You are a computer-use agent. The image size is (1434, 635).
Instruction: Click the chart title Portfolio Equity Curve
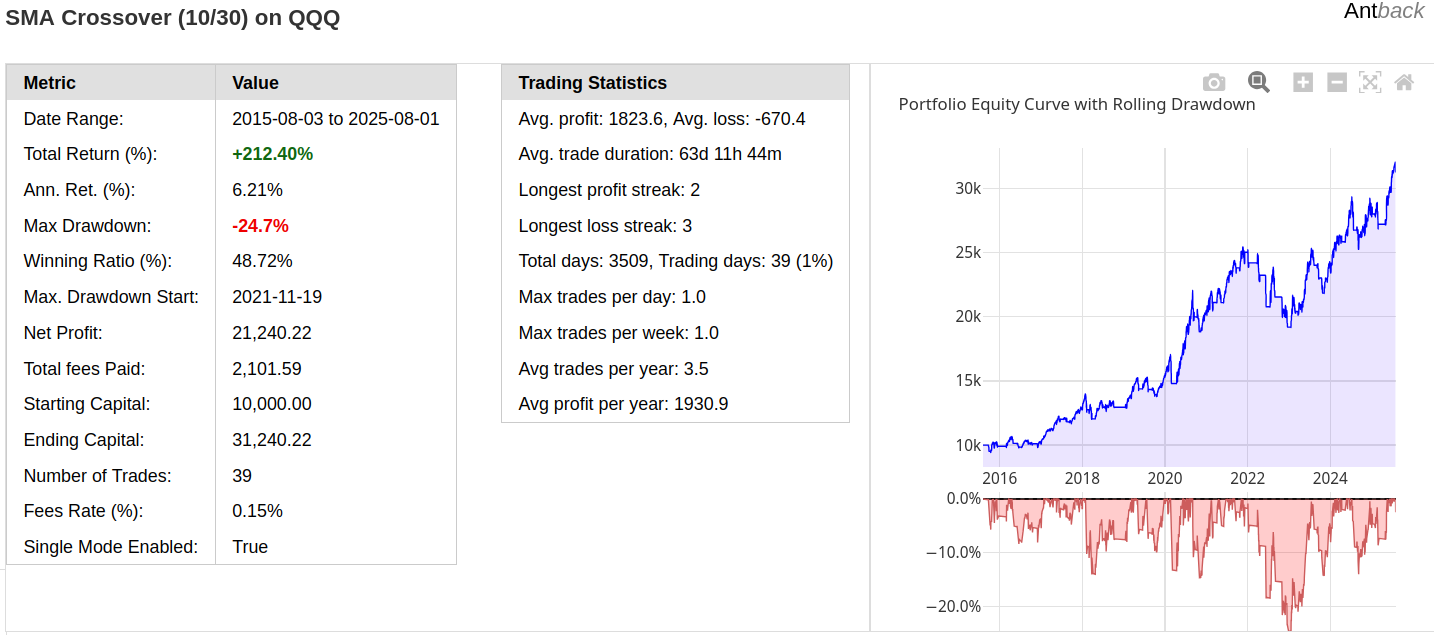(1077, 104)
